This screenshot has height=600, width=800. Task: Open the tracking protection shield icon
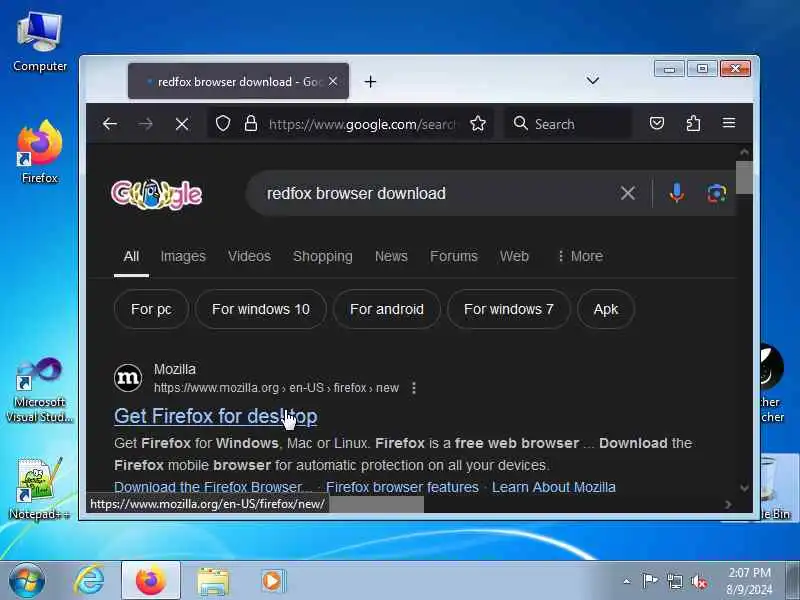pos(223,123)
